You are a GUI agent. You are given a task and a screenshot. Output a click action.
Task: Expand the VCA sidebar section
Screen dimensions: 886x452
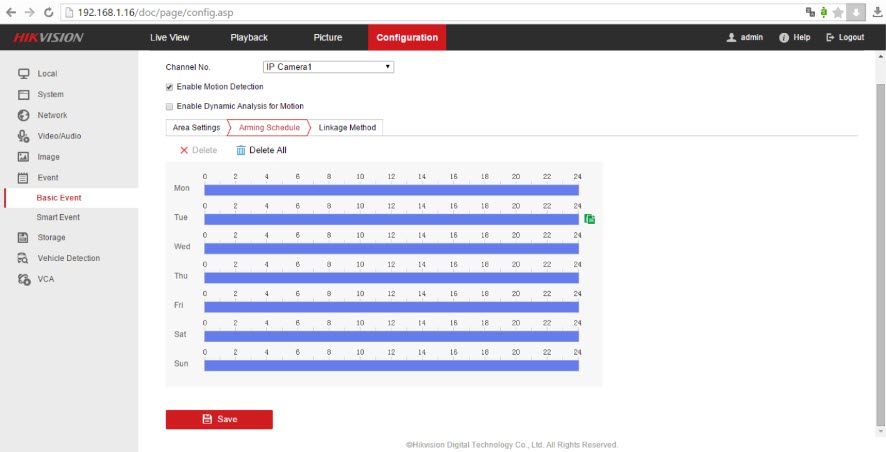tap(45, 279)
